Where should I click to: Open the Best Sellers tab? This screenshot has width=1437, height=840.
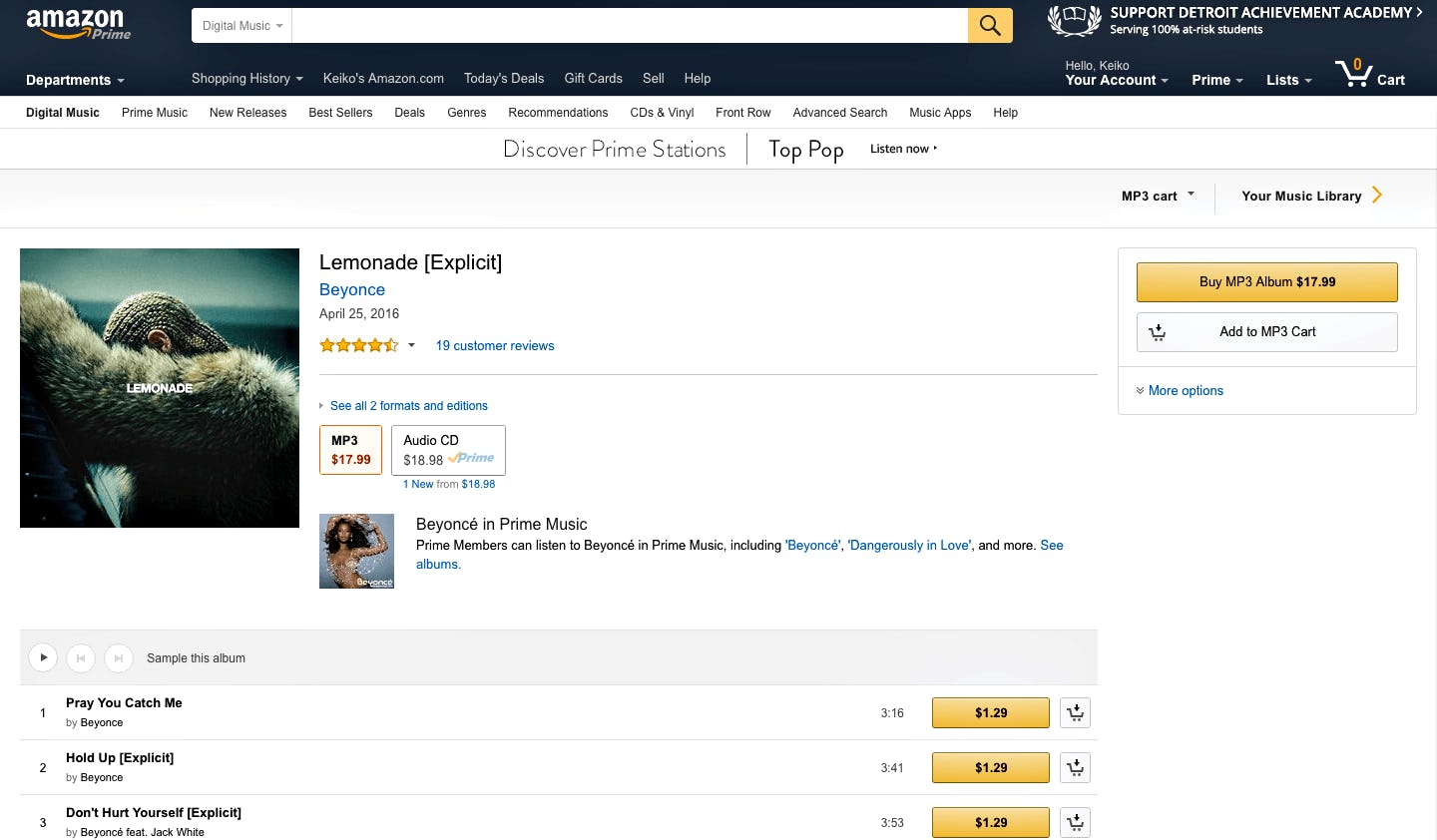tap(340, 113)
